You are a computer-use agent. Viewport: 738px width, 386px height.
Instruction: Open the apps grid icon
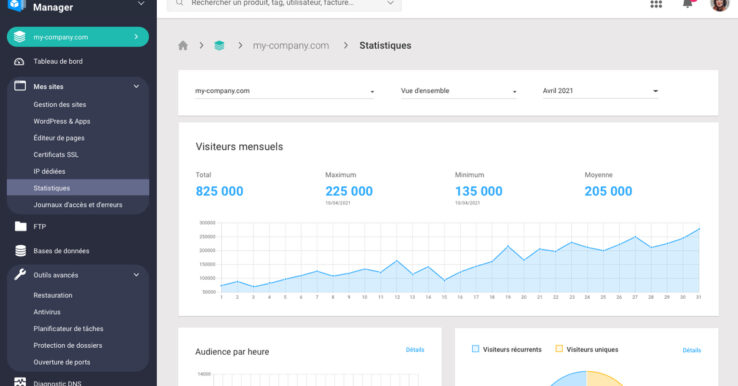[x=656, y=4]
